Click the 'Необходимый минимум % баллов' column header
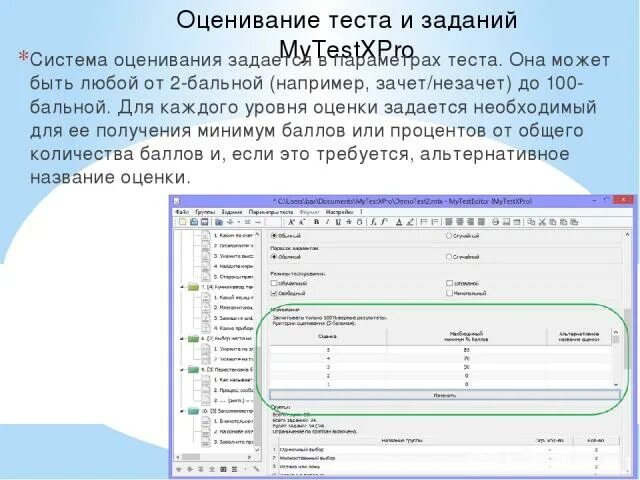Screen dimensions: 640x480 [466, 336]
